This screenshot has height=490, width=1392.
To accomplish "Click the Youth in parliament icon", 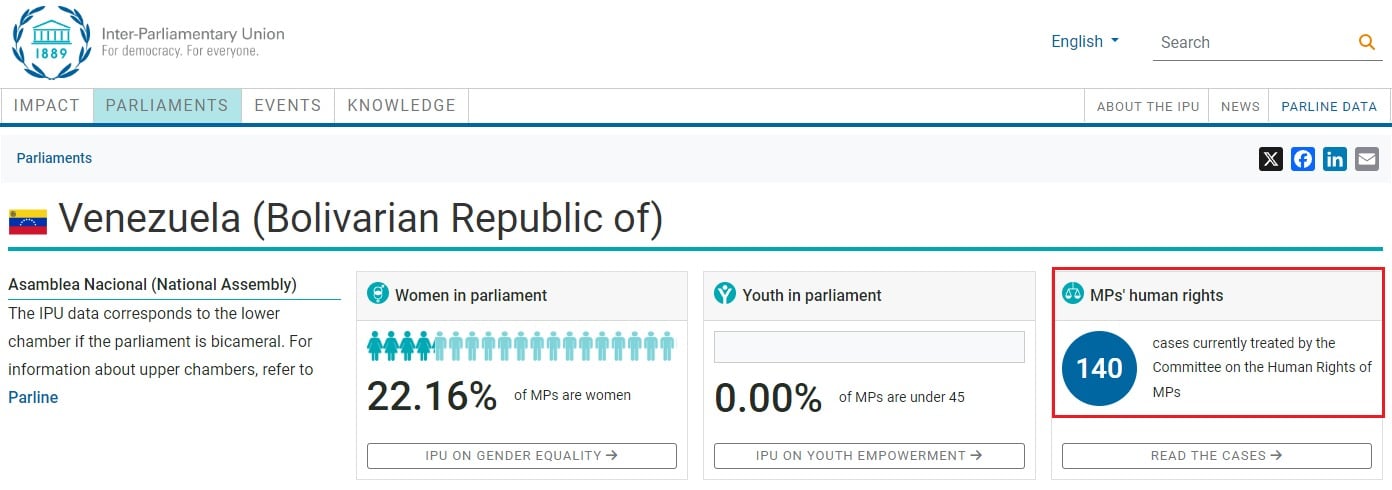I will [x=725, y=294].
